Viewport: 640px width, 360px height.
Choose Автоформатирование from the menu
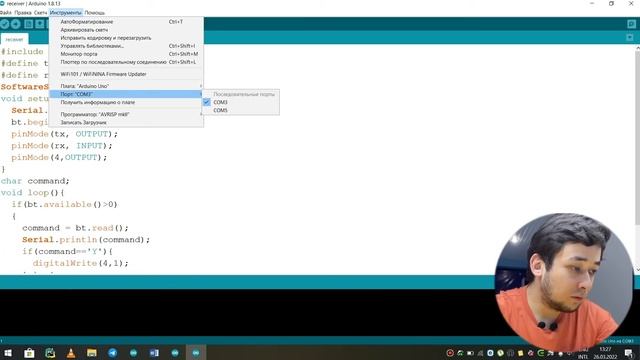click(126, 22)
